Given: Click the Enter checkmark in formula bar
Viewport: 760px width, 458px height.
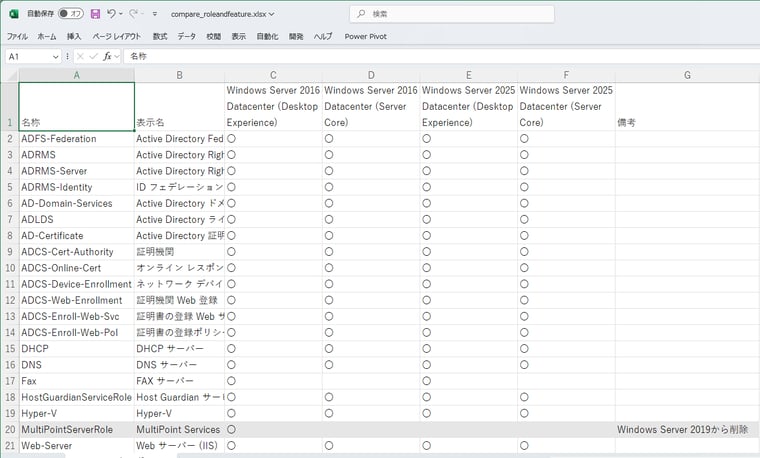Looking at the screenshot, I should pyautogui.click(x=93, y=57).
